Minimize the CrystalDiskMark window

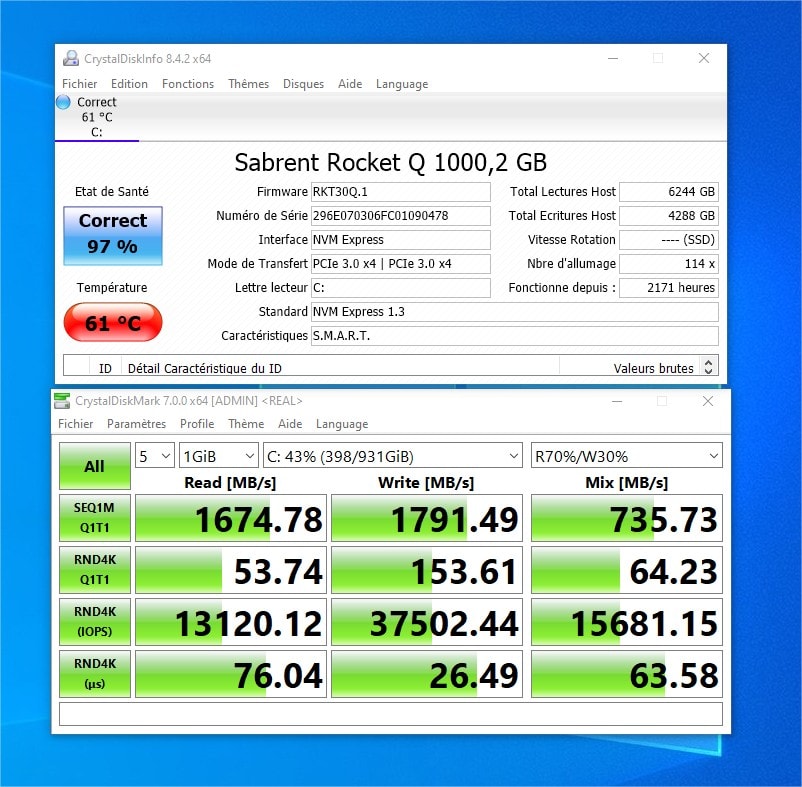(x=617, y=401)
